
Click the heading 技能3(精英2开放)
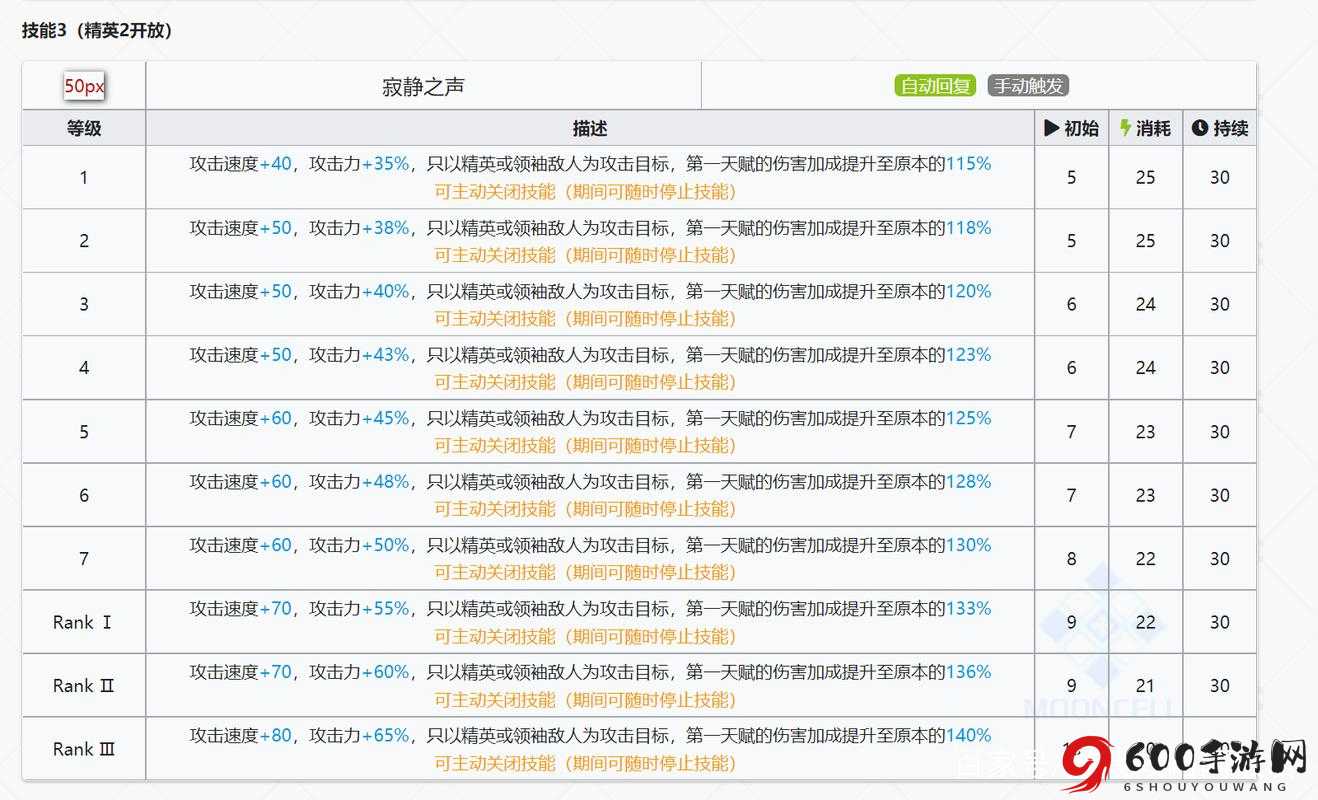[97, 31]
